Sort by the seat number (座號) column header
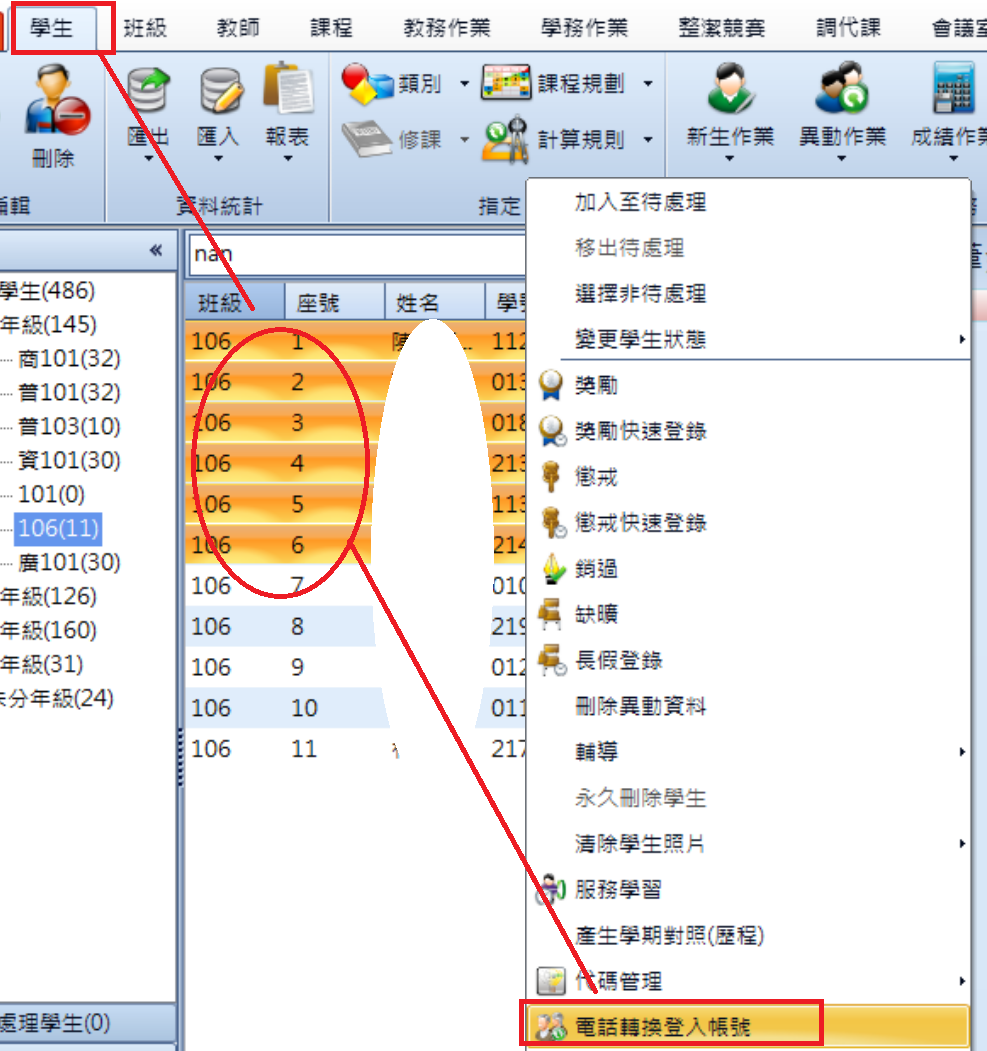The height and width of the screenshot is (1051, 987). pos(335,303)
